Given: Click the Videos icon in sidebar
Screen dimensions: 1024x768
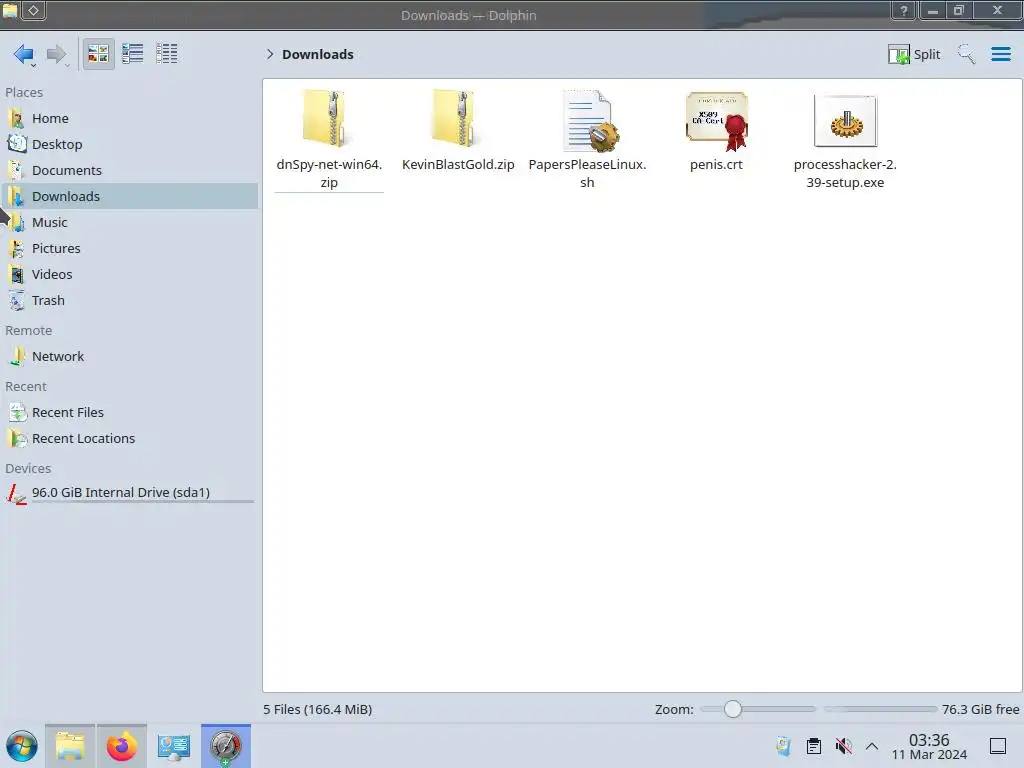Looking at the screenshot, I should pyautogui.click(x=16, y=275).
